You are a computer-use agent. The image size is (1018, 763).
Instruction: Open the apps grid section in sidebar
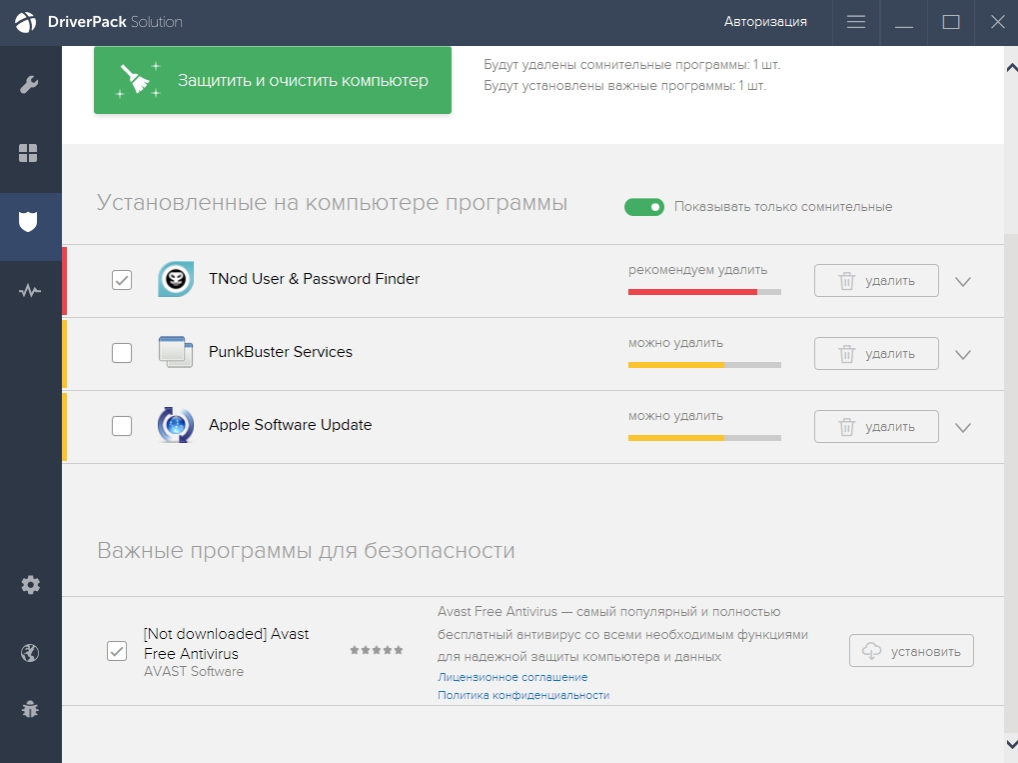click(29, 153)
